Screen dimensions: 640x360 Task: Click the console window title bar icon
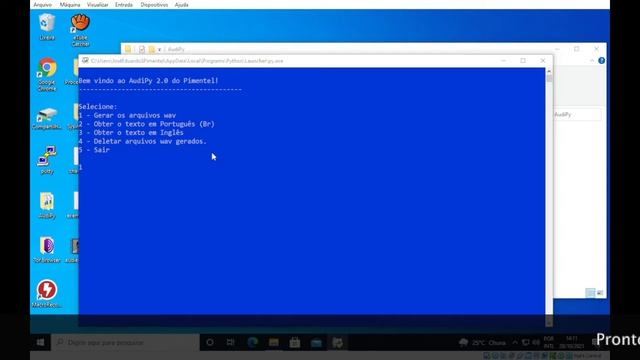(x=85, y=60)
